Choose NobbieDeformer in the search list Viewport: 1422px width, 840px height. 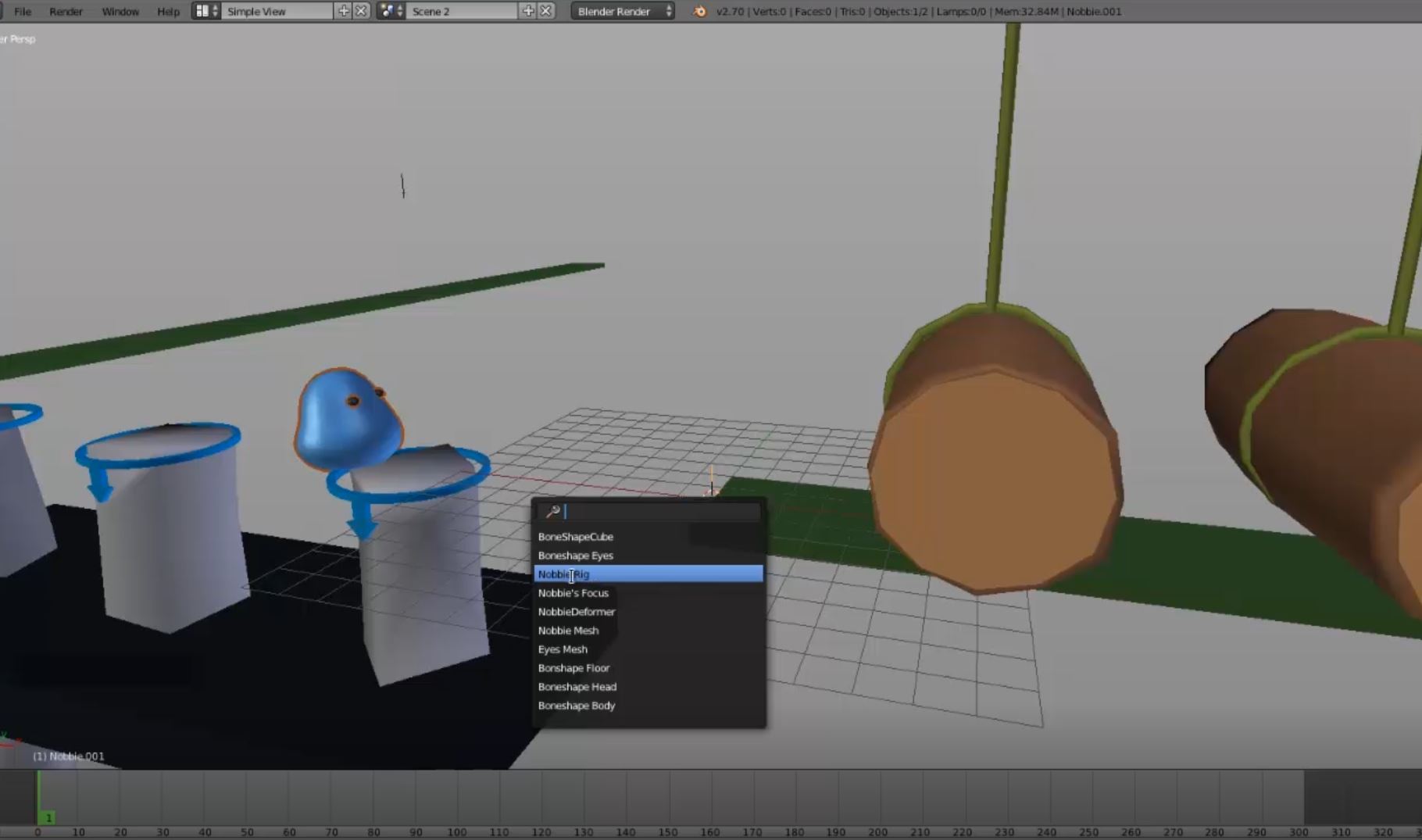pos(577,612)
